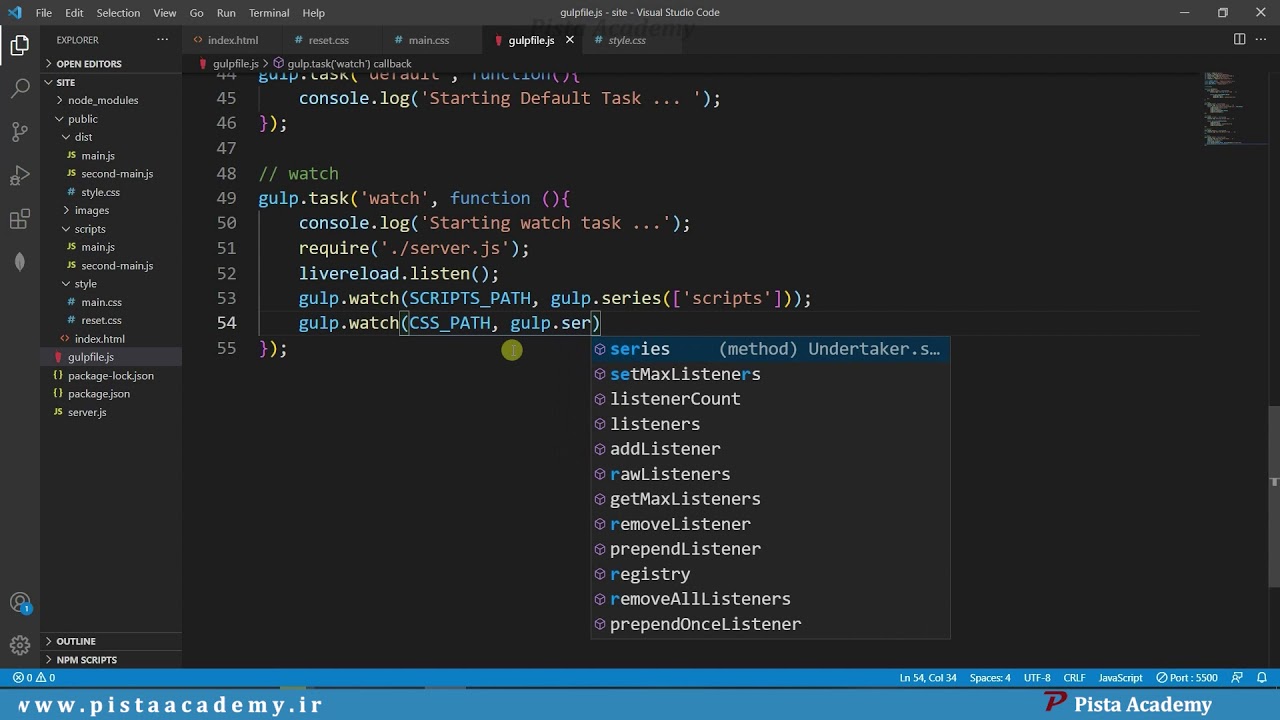This screenshot has height=720, width=1280.
Task: Open the File menu
Action: [x=44, y=13]
